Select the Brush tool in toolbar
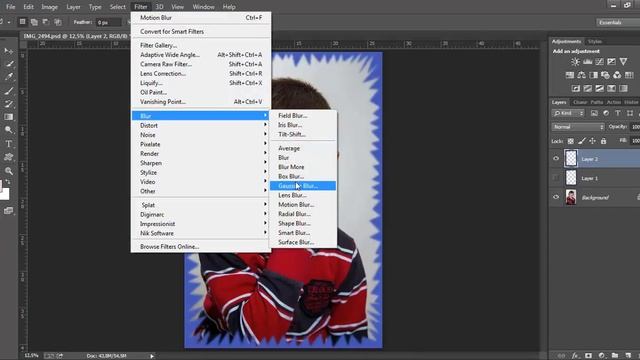640x360 pixels. pos(9,91)
